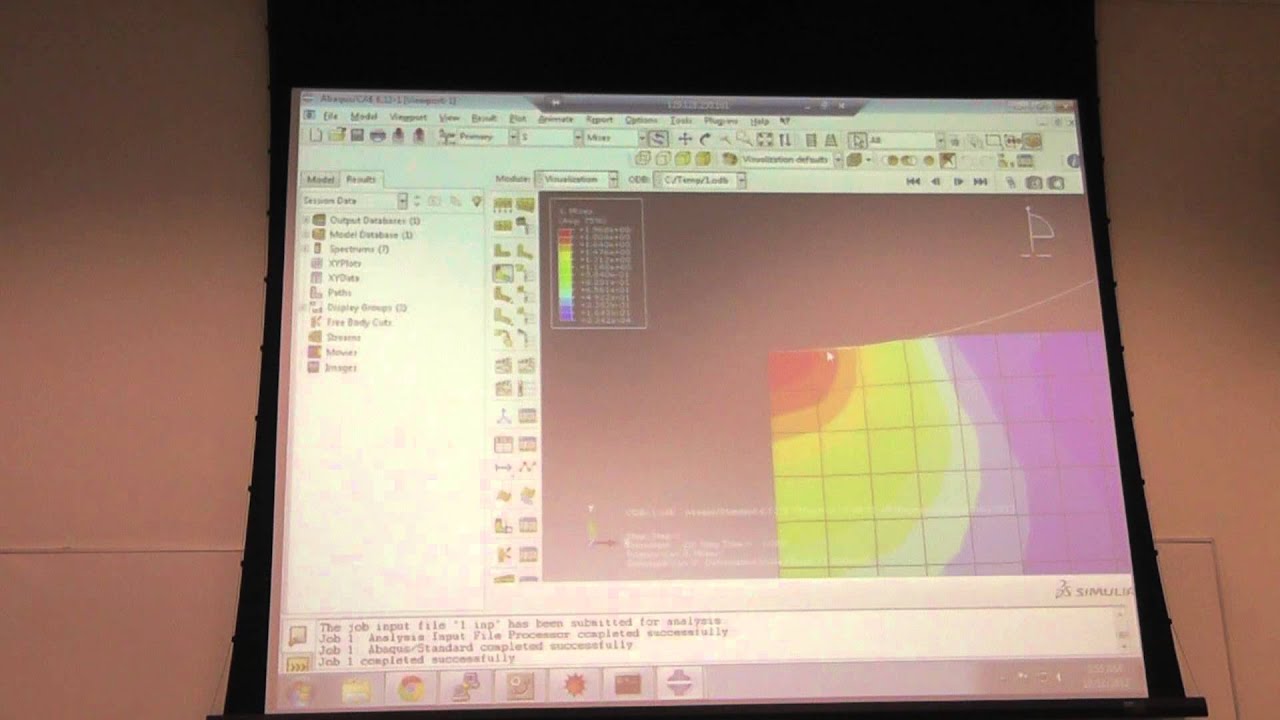Click the Free Body Cut toolbox icon
This screenshot has width=1280, height=720.
coord(504,553)
